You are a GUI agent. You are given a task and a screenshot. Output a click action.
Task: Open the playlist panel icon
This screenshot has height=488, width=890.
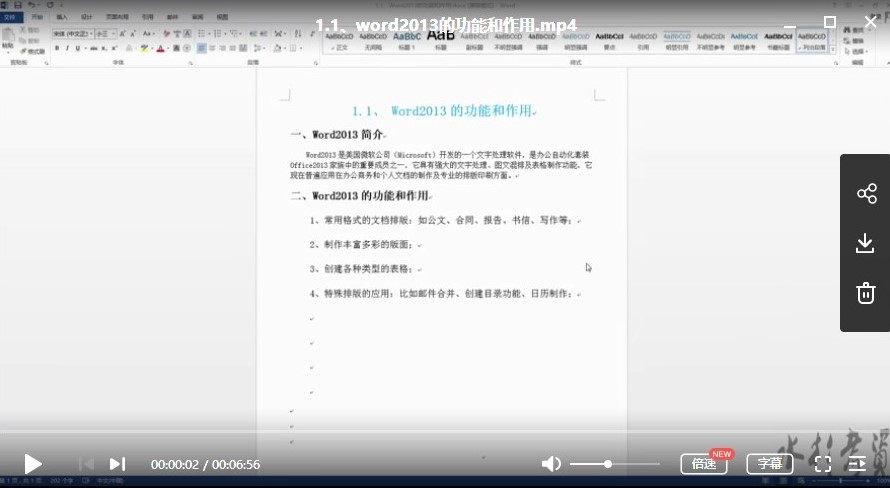coord(857,464)
